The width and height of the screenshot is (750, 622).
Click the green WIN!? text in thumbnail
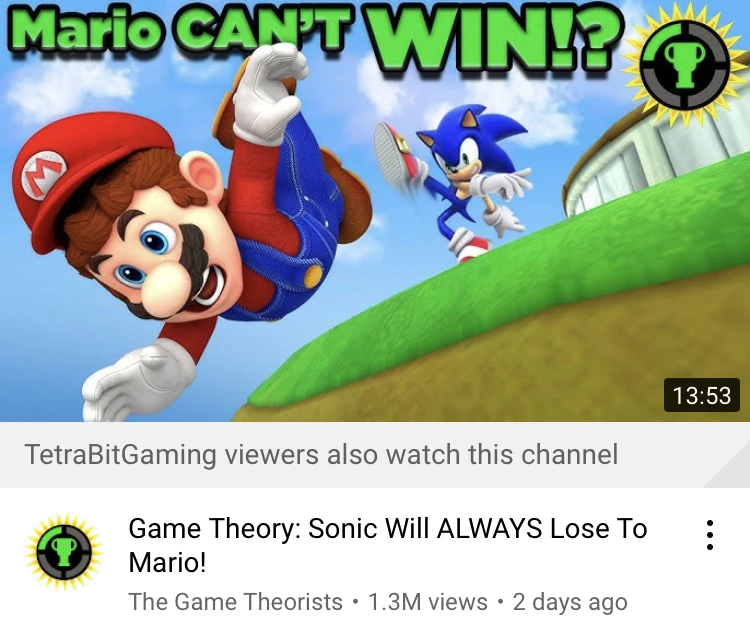click(498, 37)
